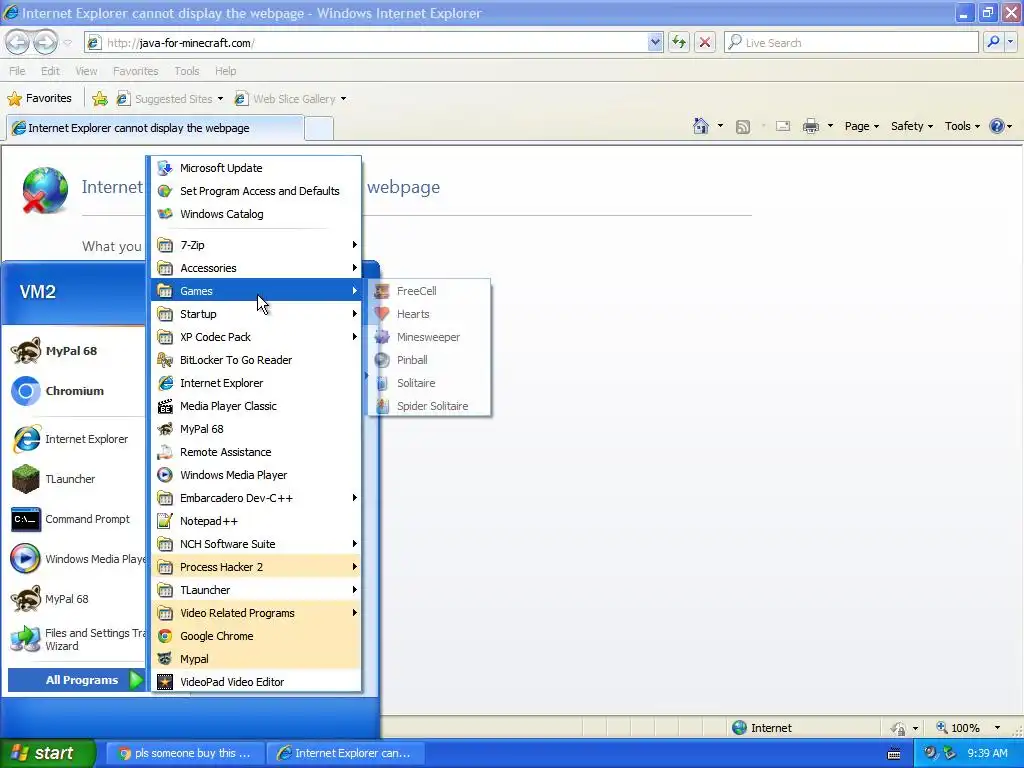Expand NCH Software Suite folder
1024x768 pixels.
coord(256,543)
